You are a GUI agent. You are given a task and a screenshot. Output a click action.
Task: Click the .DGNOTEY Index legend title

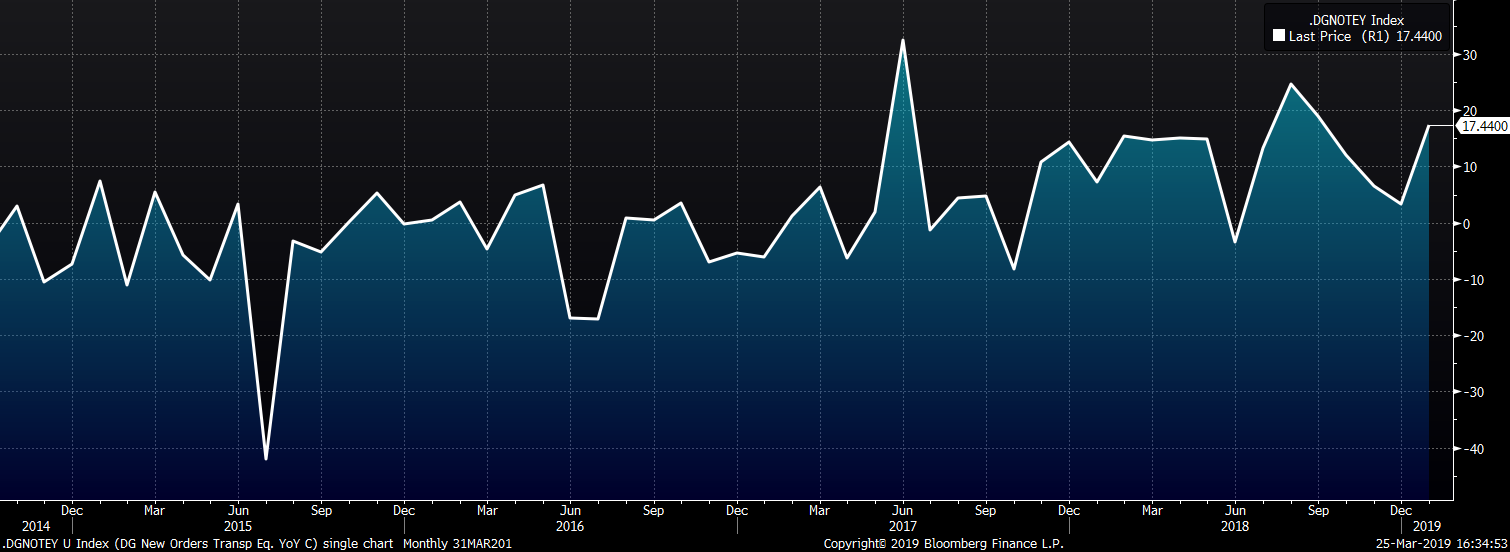1355,19
